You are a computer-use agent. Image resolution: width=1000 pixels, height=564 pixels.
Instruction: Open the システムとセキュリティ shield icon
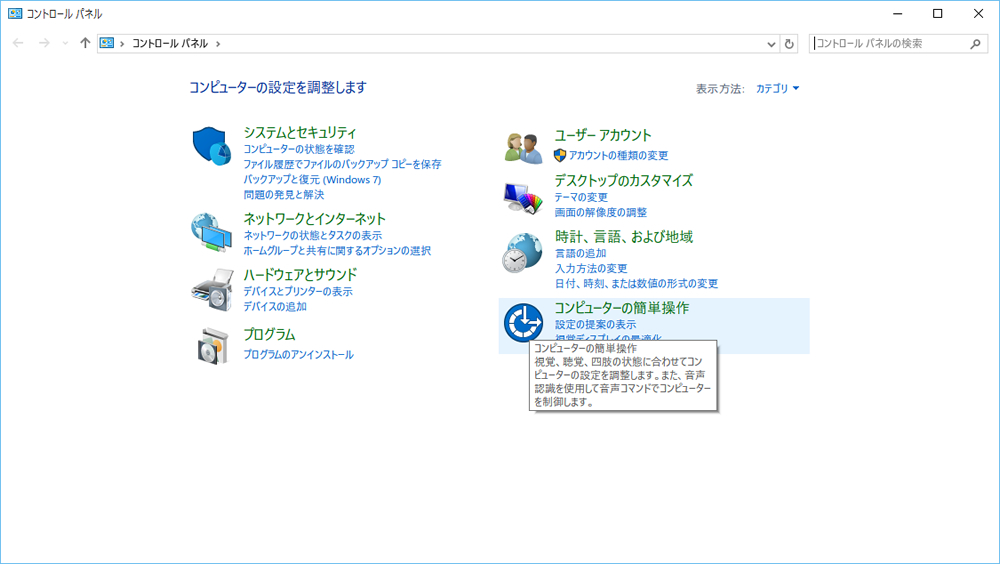(x=211, y=146)
